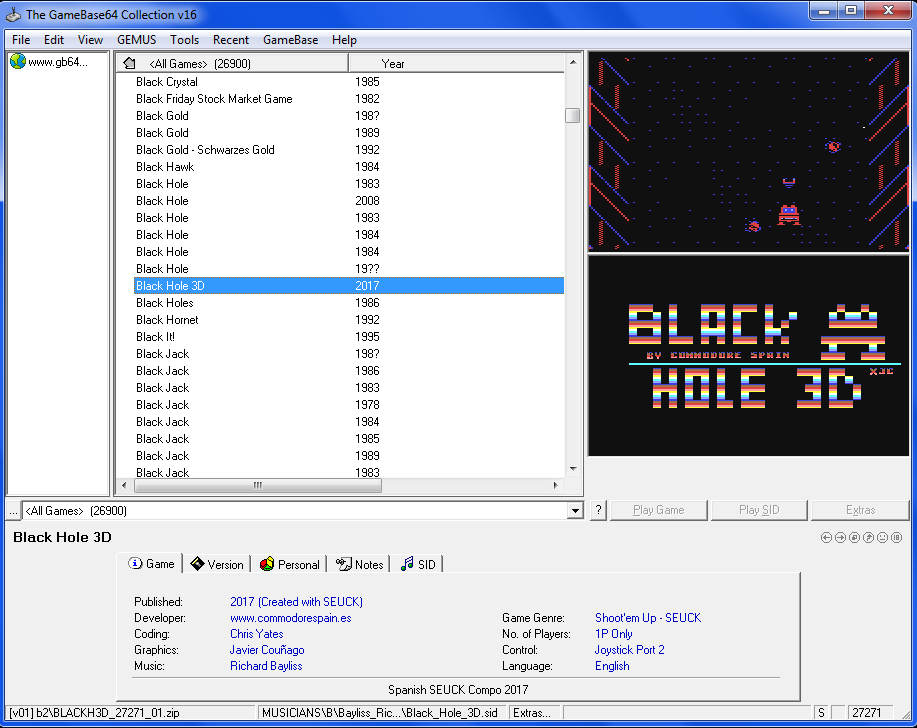Click the Joystick Port 2 control link

(x=629, y=650)
